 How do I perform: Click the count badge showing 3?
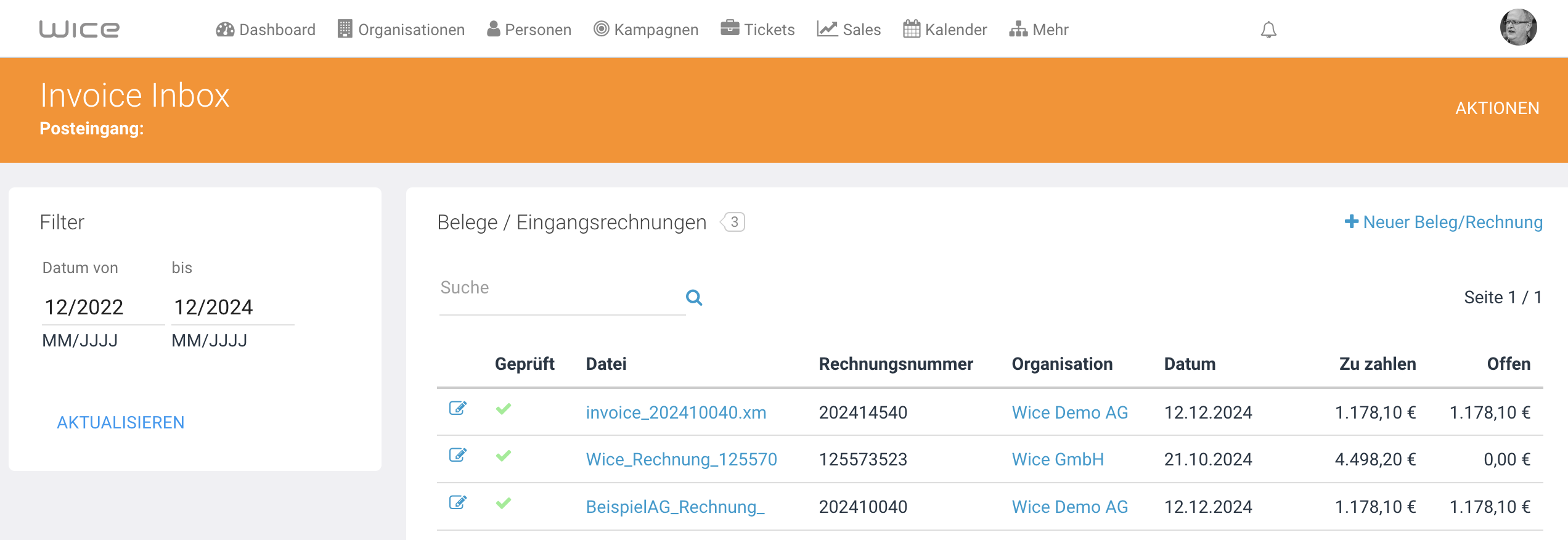pyautogui.click(x=733, y=222)
